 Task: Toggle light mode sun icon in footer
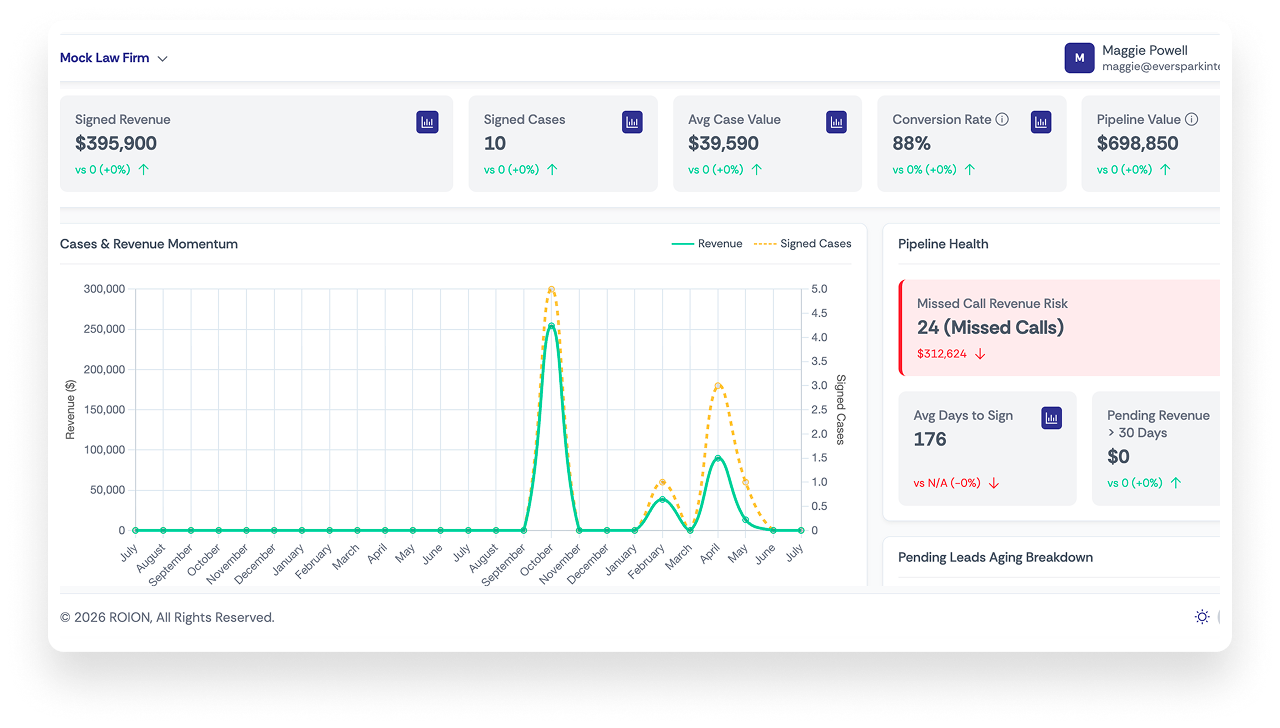pyautogui.click(x=1202, y=617)
